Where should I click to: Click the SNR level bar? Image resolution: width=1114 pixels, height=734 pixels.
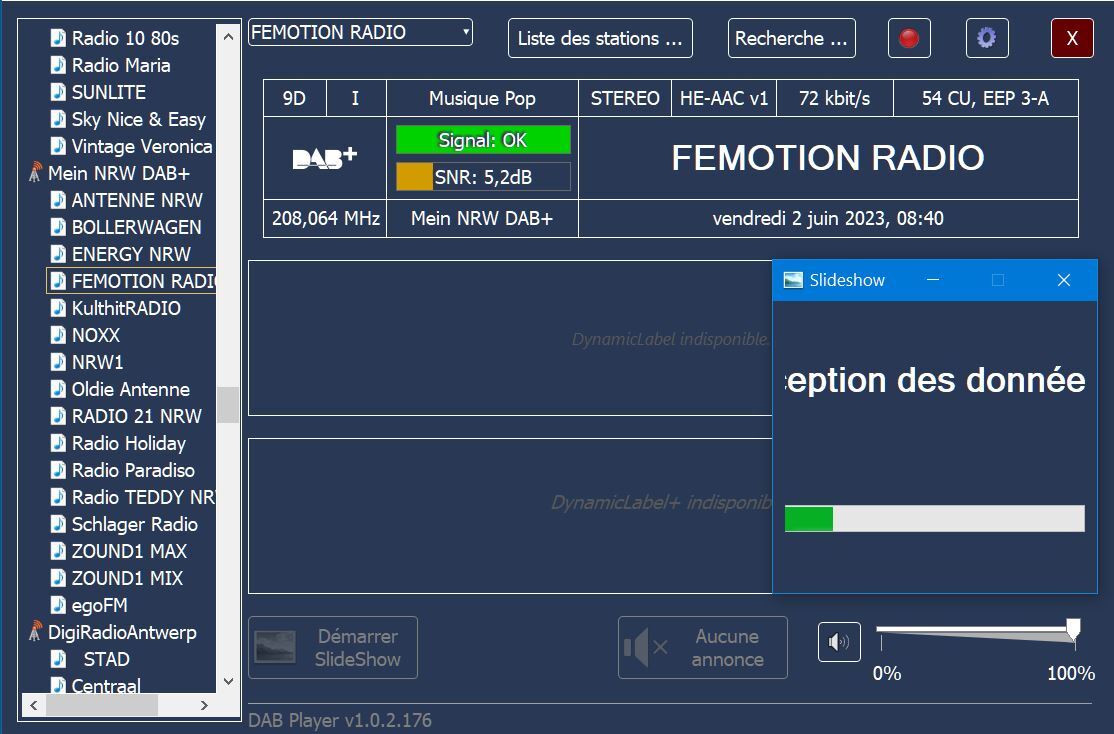coord(483,177)
